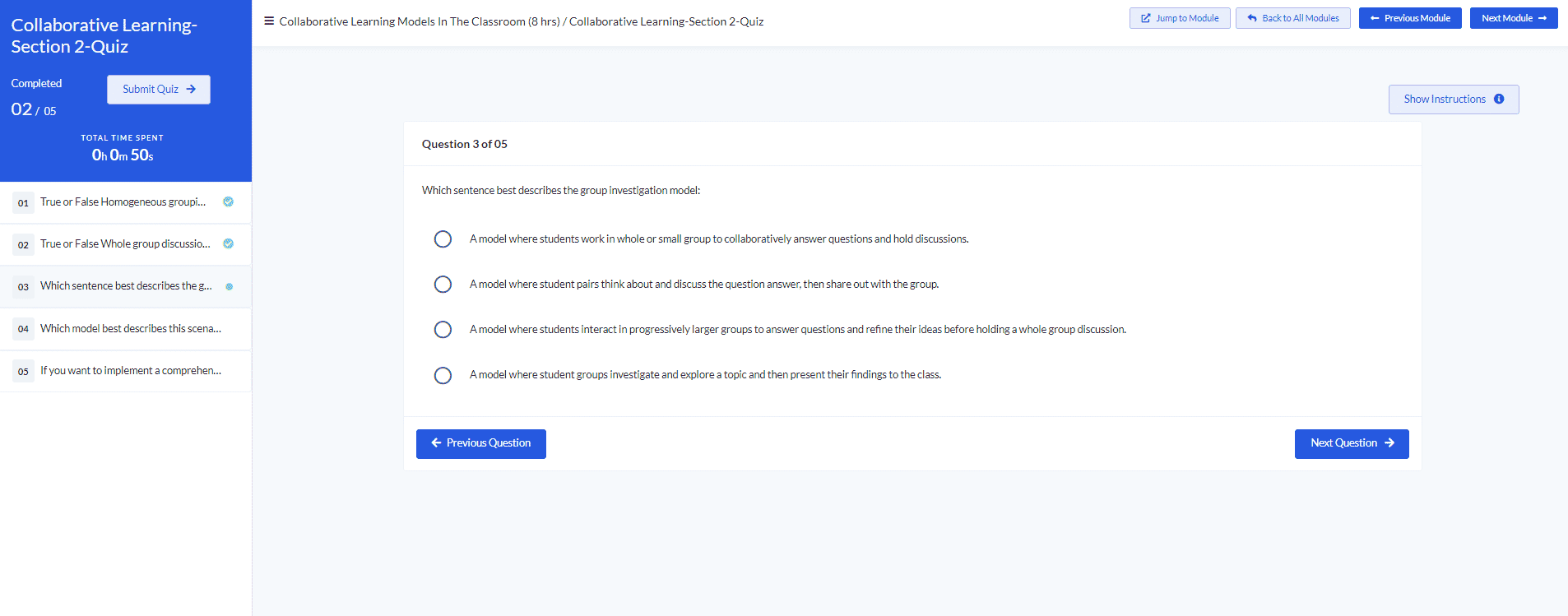Image resolution: width=1568 pixels, height=616 pixels.
Task: Select the student pairs think and discuss option
Action: (x=443, y=284)
